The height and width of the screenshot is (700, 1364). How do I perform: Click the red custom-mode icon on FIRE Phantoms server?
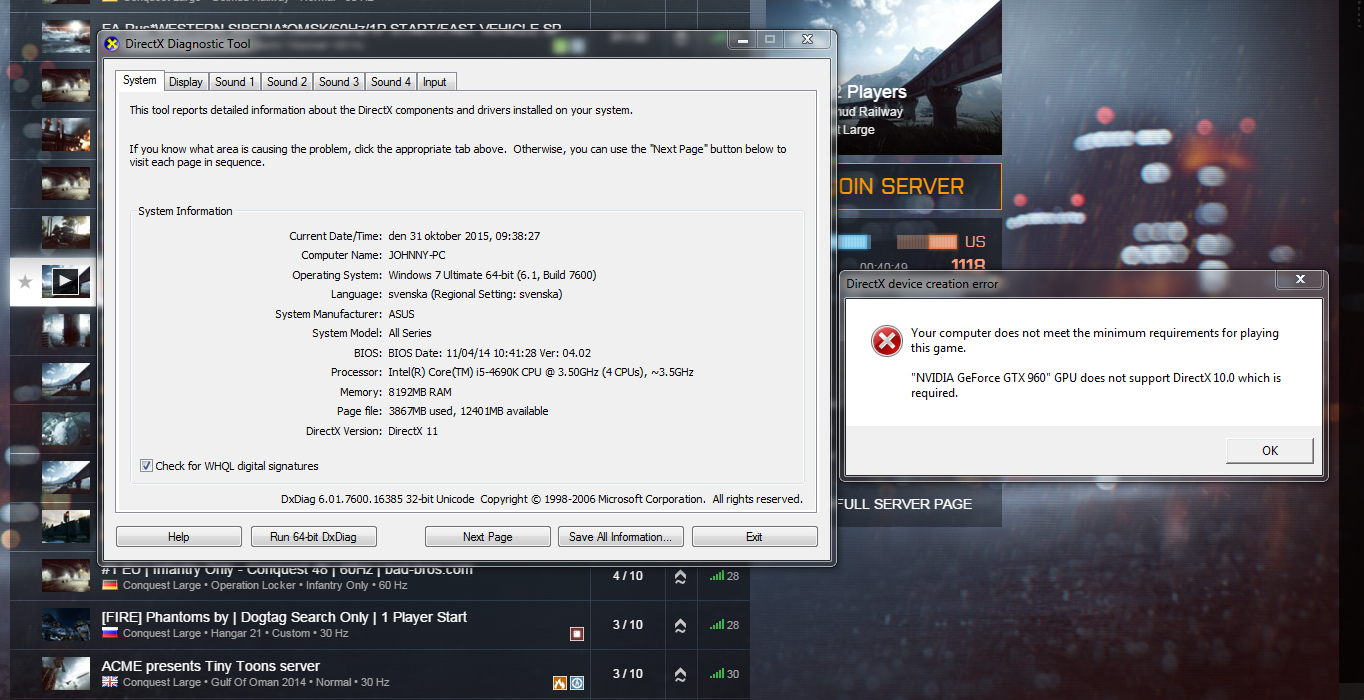pos(577,634)
